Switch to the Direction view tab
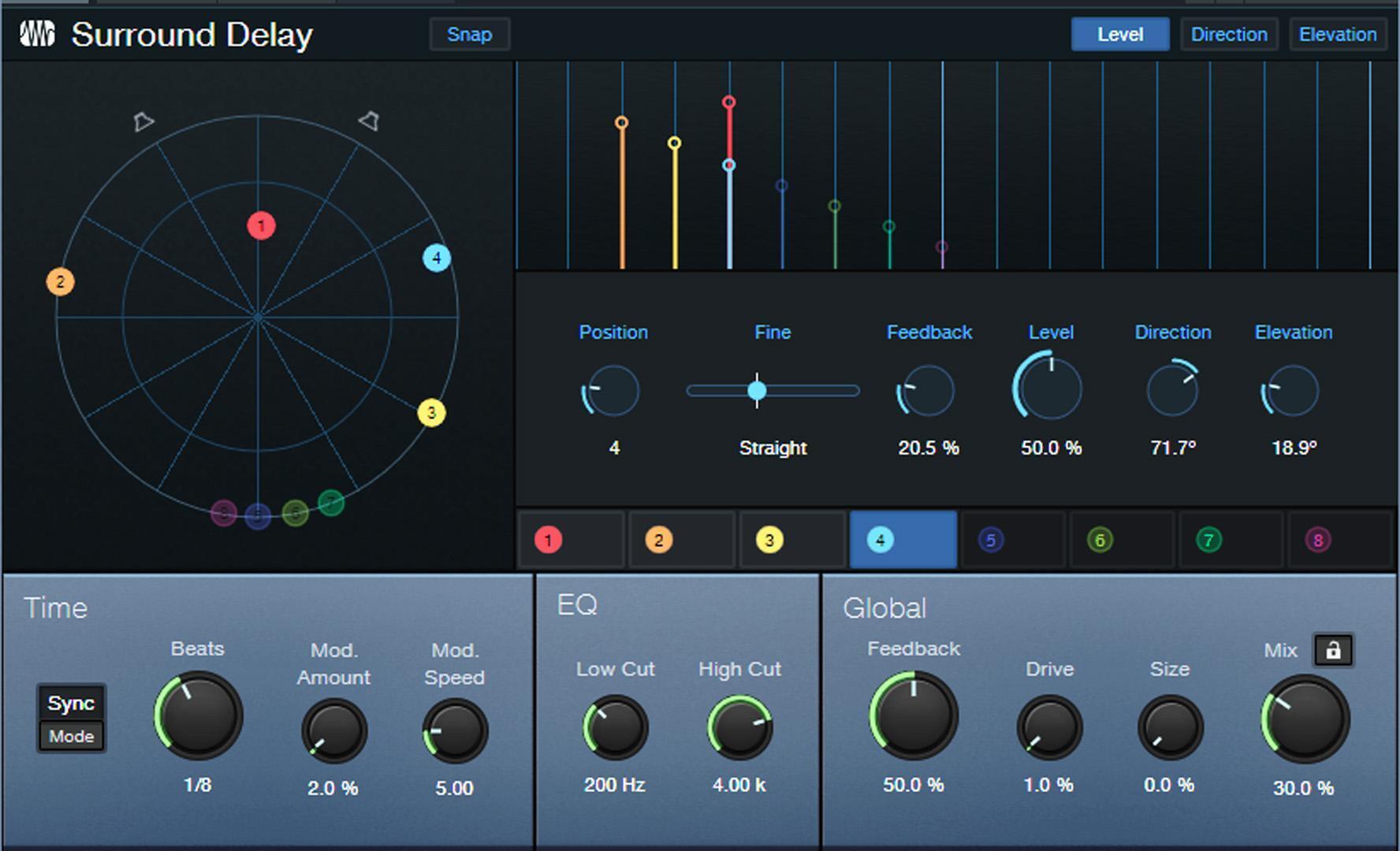1400x851 pixels. tap(1228, 34)
